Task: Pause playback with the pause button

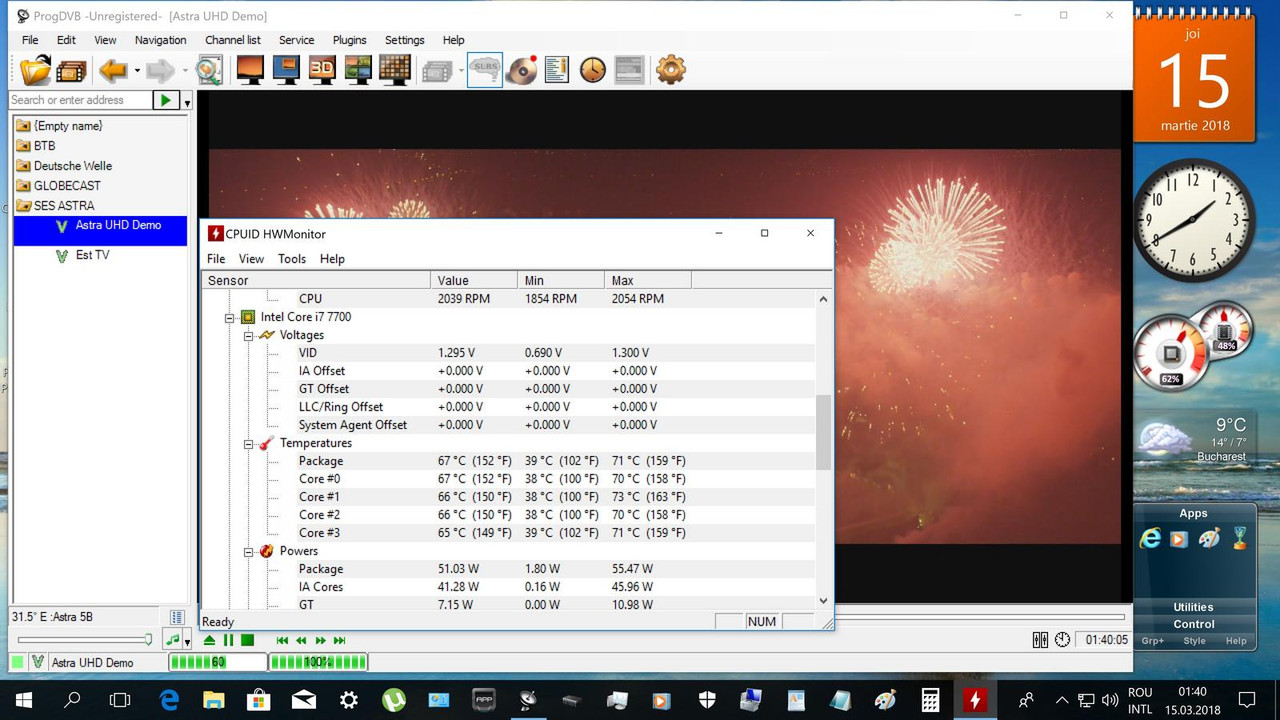Action: coord(228,640)
